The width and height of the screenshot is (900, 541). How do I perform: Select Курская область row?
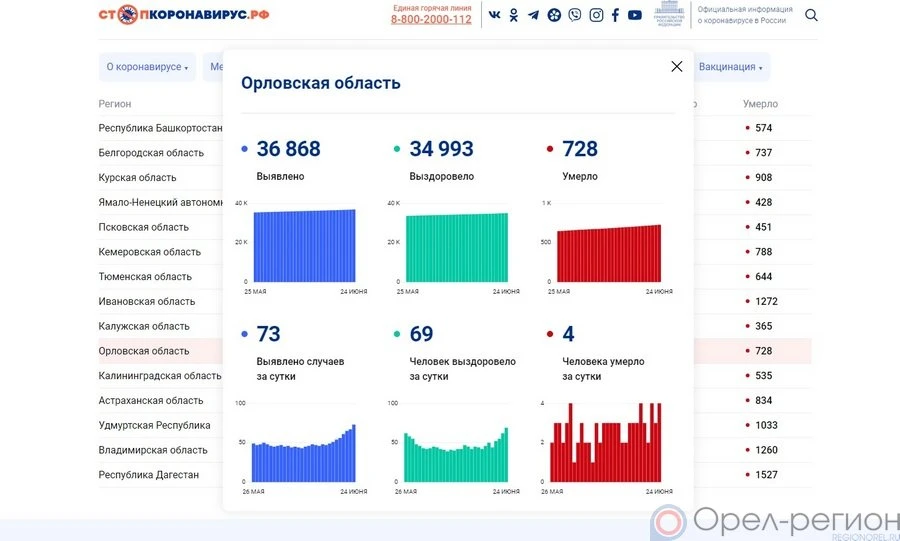pos(137,178)
